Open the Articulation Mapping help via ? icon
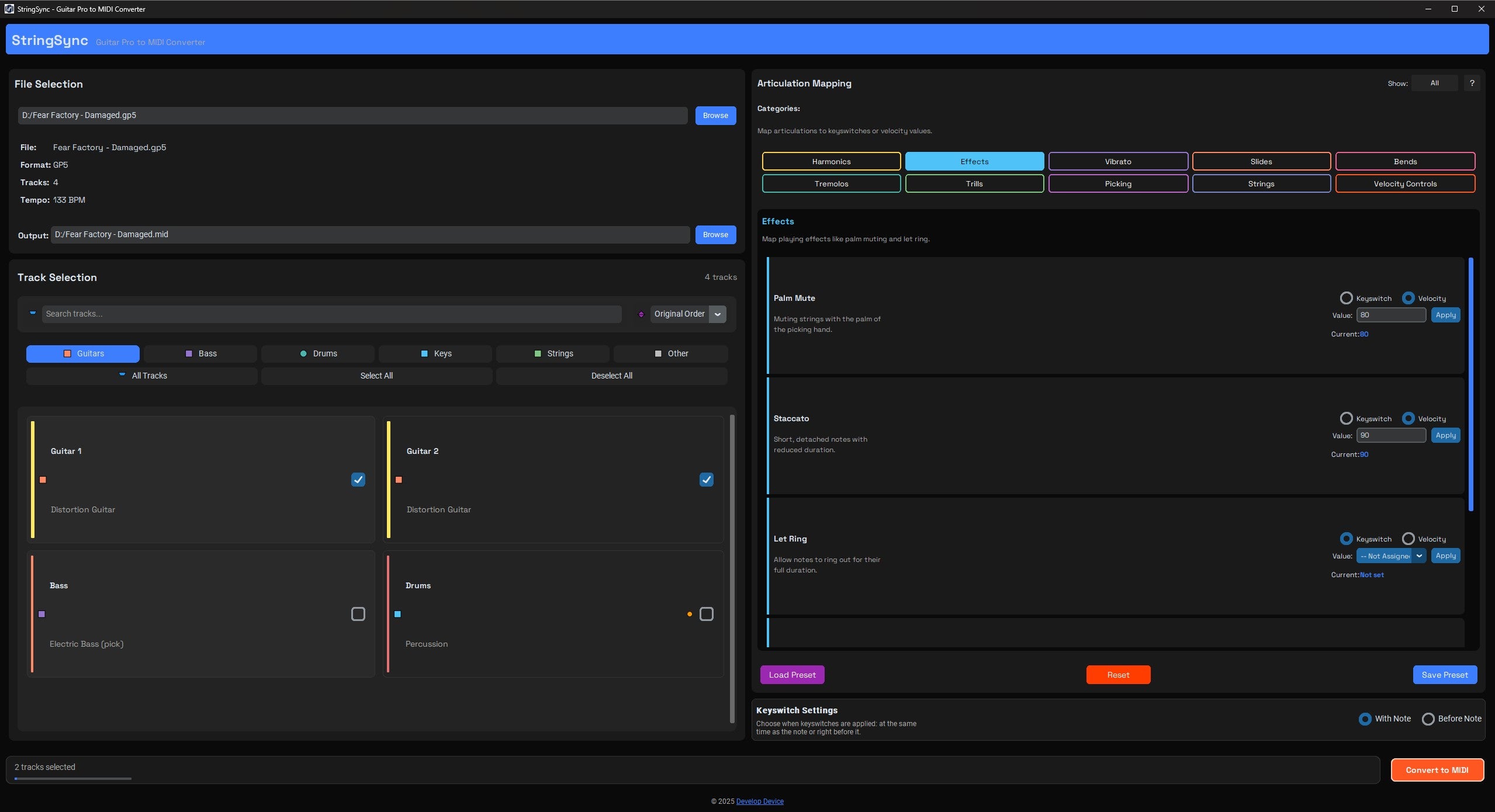 [1472, 83]
